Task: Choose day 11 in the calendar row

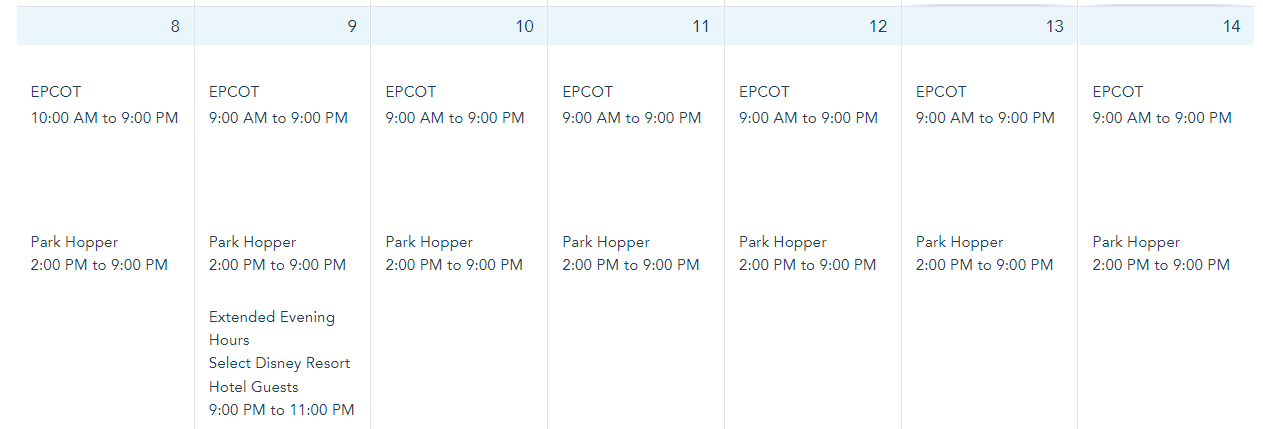Action: [701, 27]
